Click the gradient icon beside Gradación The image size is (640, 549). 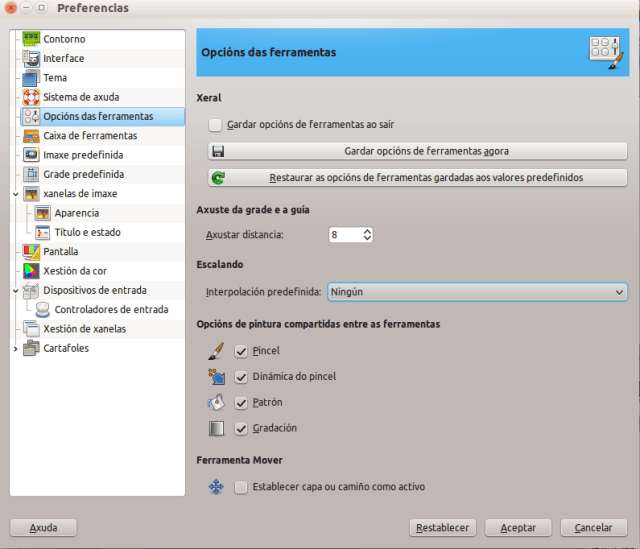[x=216, y=428]
